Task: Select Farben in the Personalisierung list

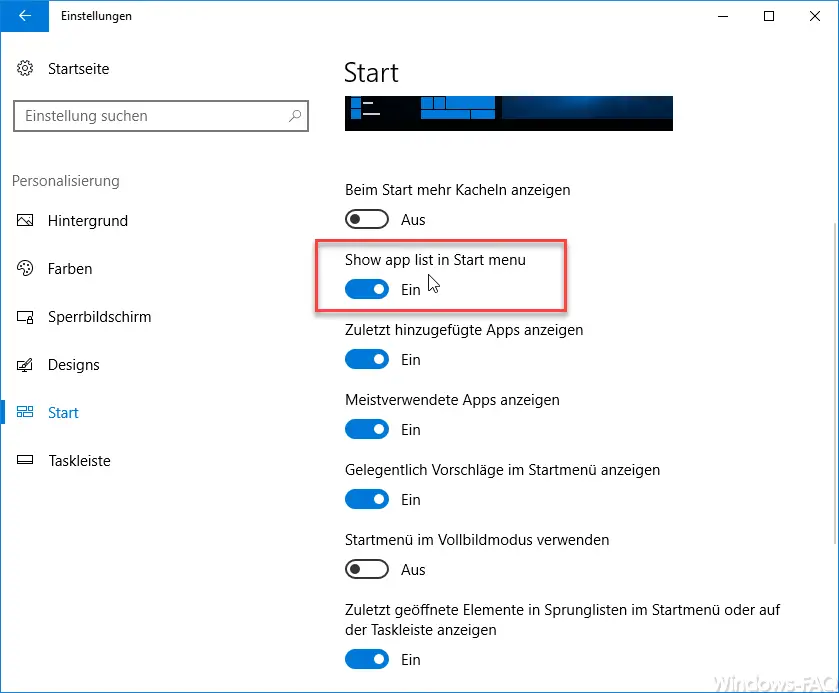Action: [70, 269]
